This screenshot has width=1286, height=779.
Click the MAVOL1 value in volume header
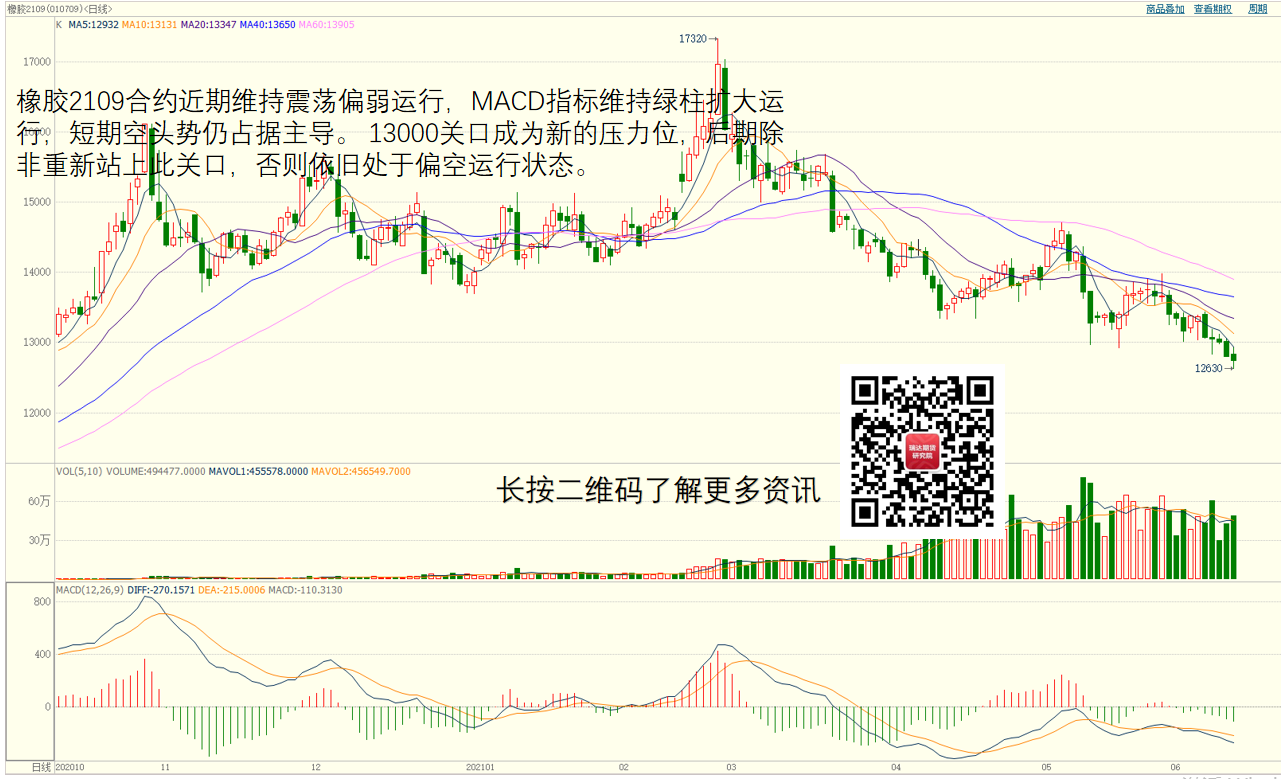[258, 471]
